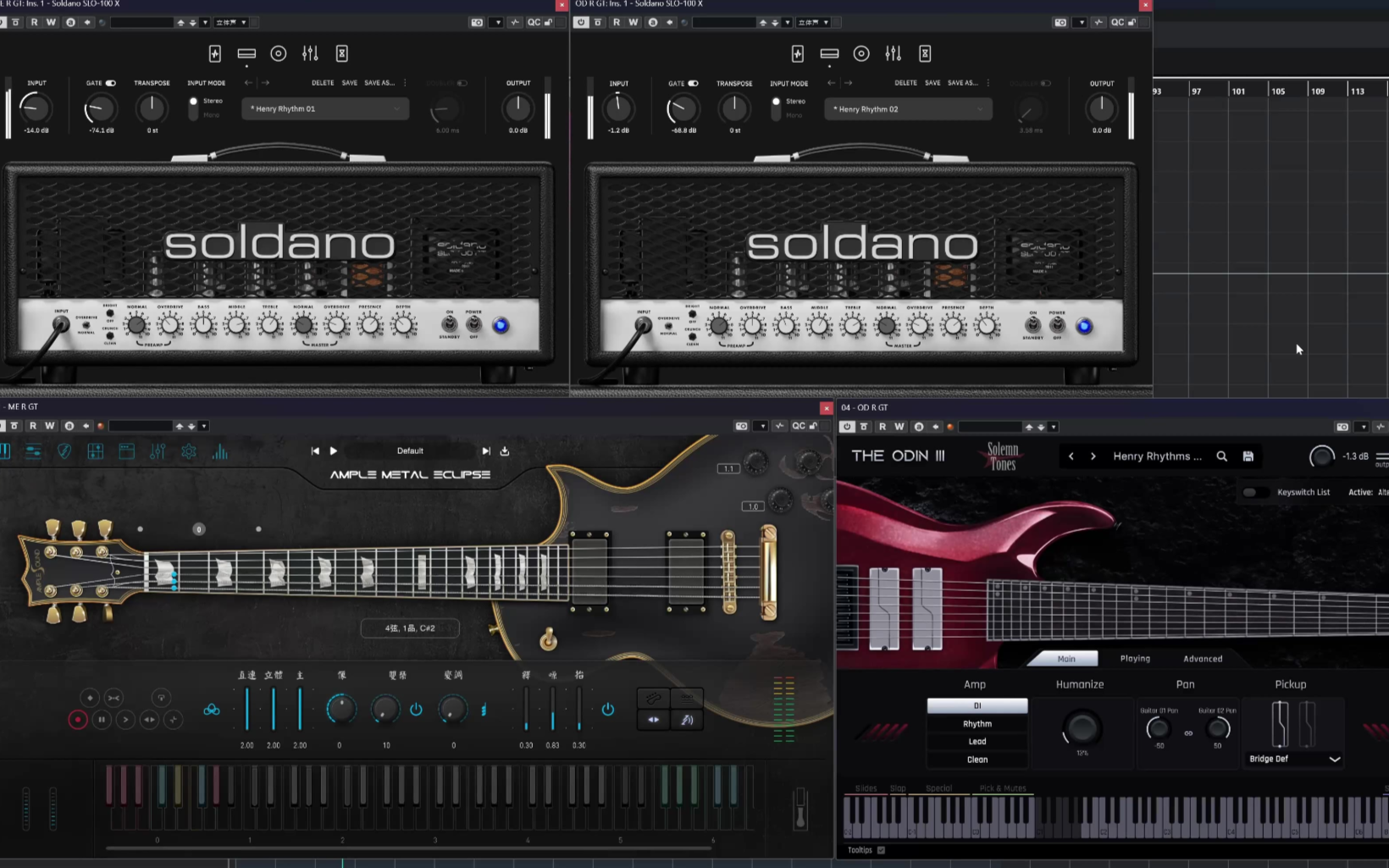Open hourglass effects icon in right Soldano
The image size is (1389, 868).
[x=925, y=53]
